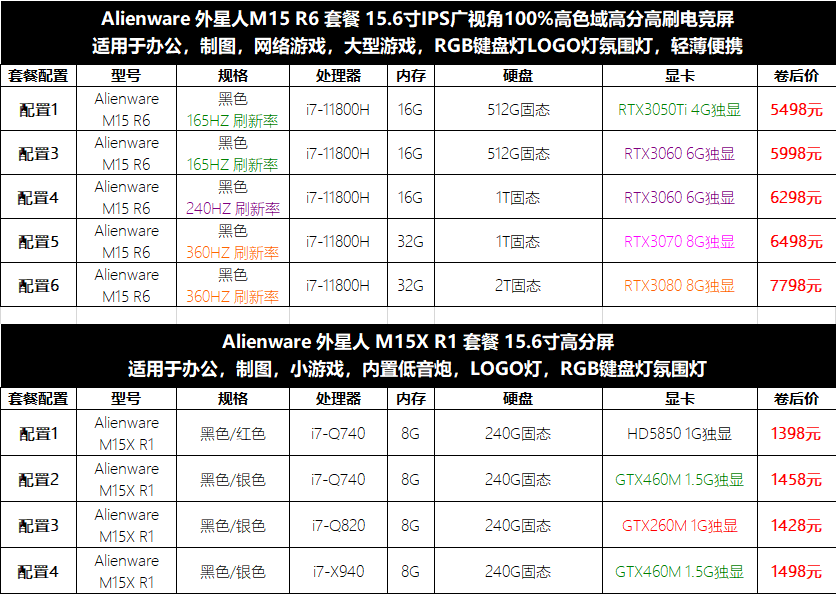
Task: Select 8G memory in the GTX260M row
Action: [x=411, y=526]
